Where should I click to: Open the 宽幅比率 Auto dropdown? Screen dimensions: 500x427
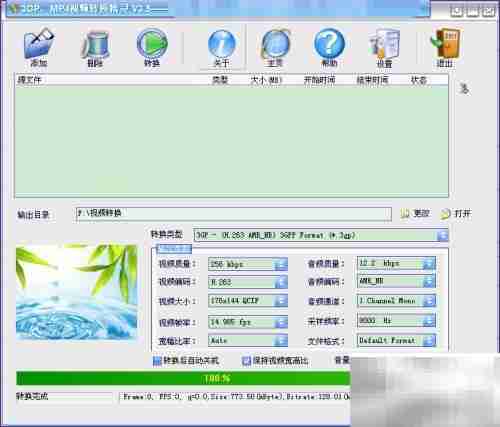coord(248,340)
